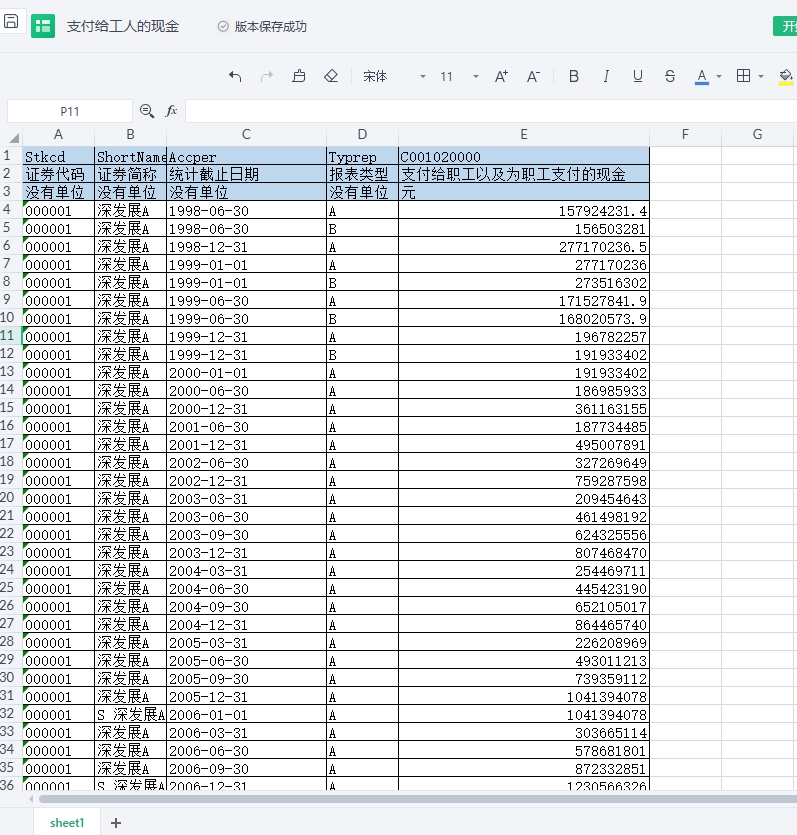797x835 pixels.
Task: Click document title 支付给工人的现金
Action: (x=122, y=26)
